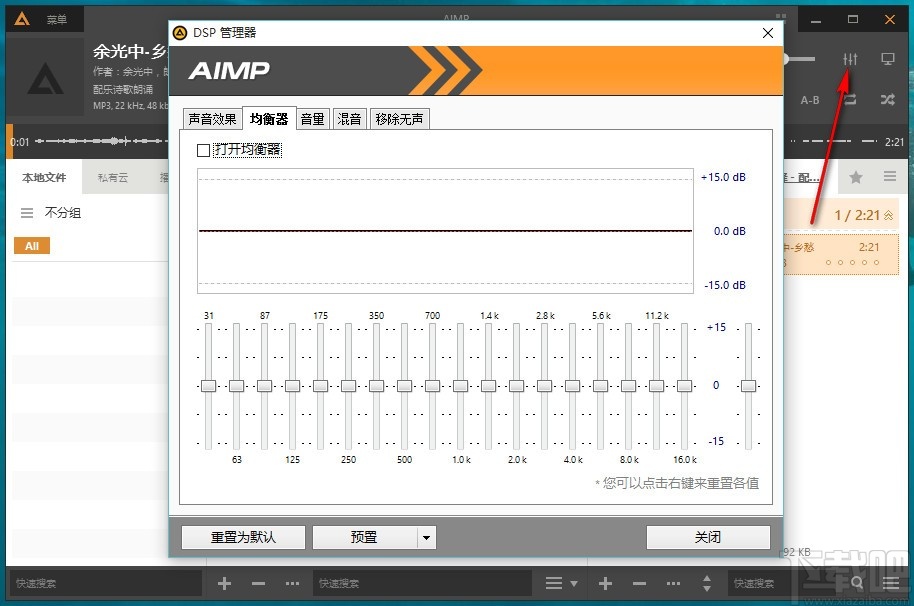Click the visualization monitor icon

[886, 58]
